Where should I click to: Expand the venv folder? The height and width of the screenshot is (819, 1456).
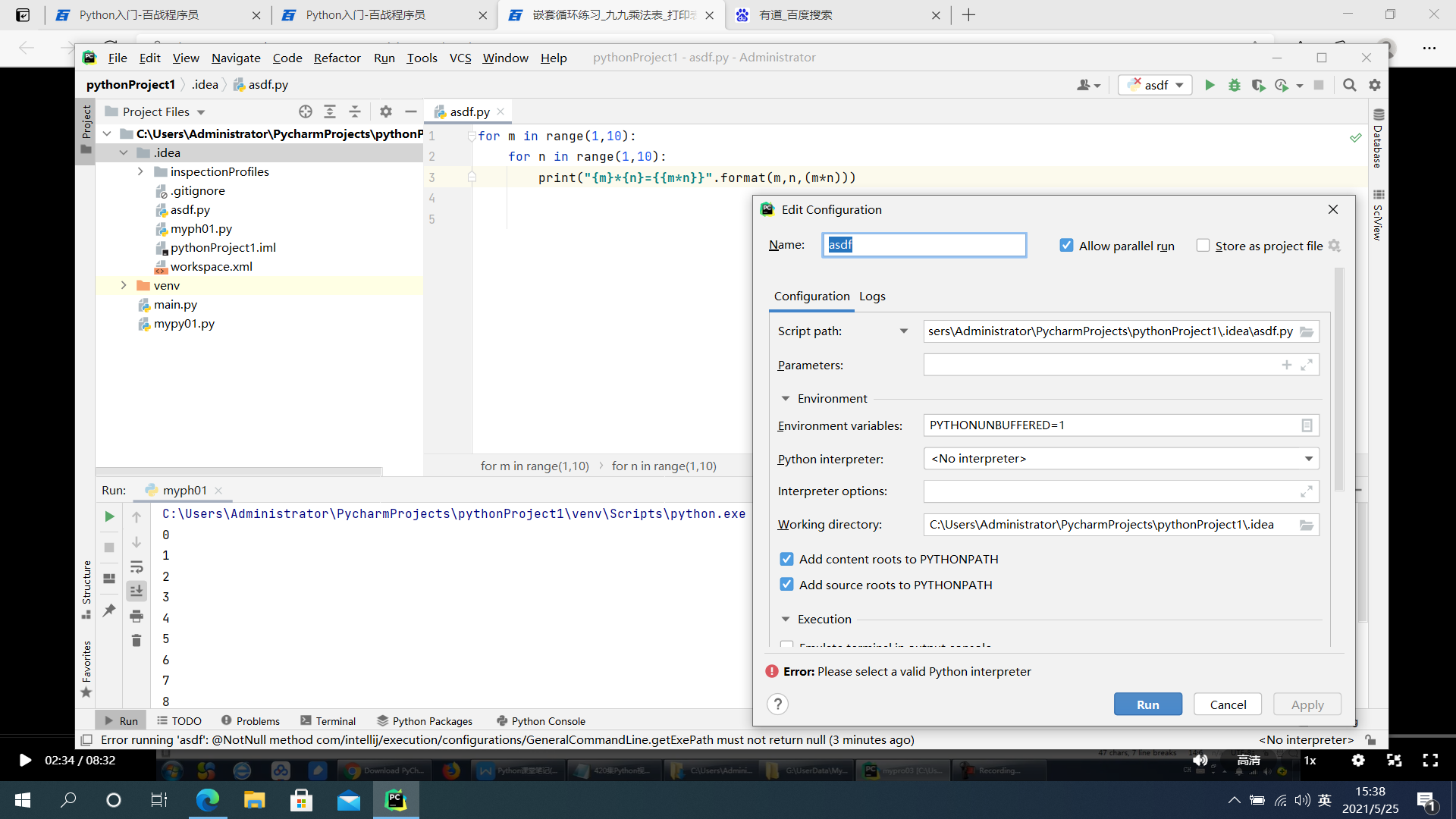coord(124,285)
